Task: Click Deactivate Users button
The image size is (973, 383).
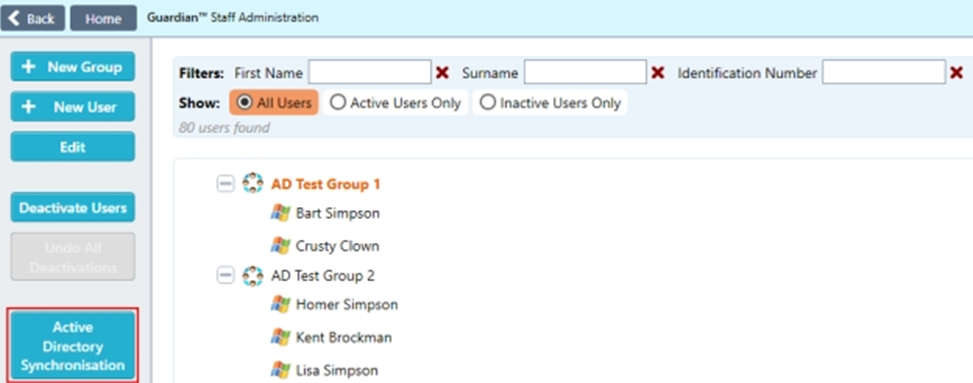Action: coord(73,207)
